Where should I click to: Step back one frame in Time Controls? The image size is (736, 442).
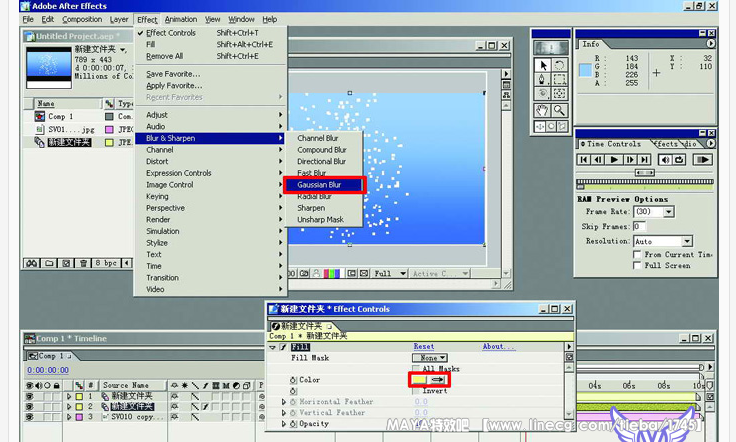(x=598, y=160)
